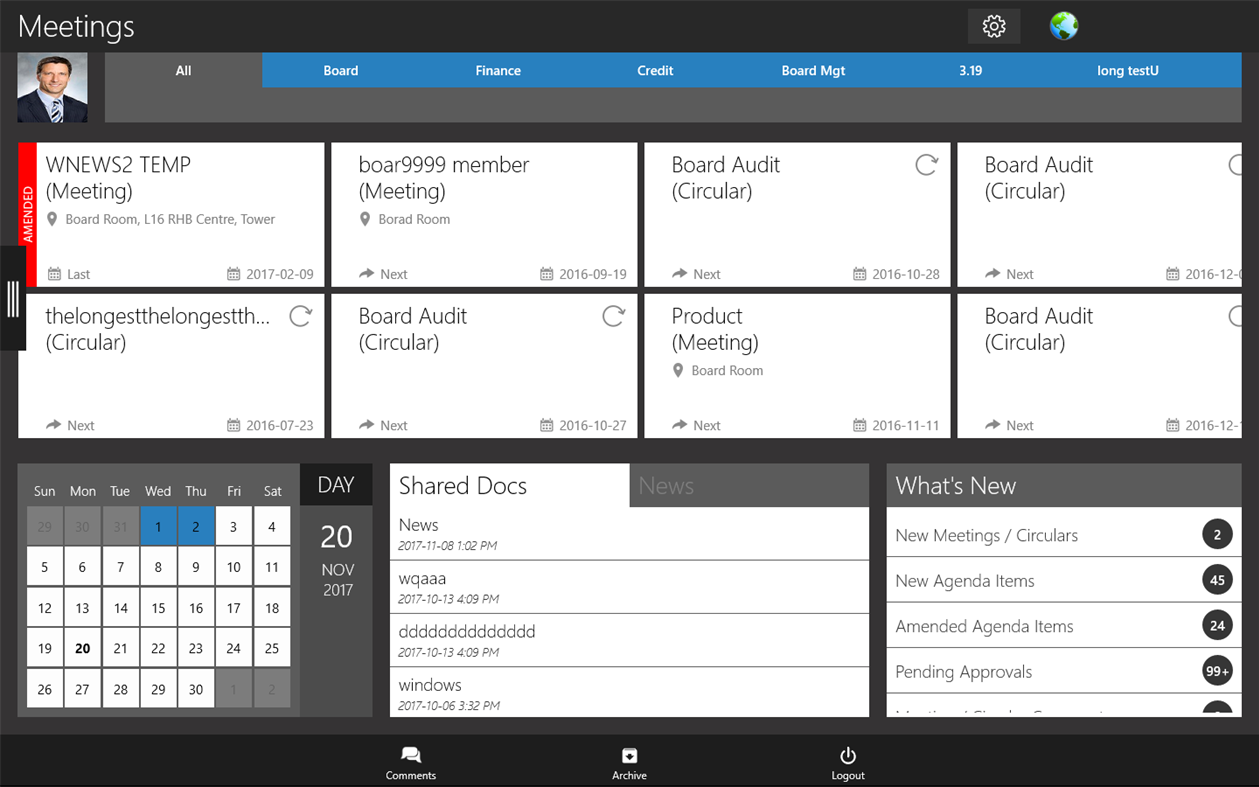Open the settings gear icon
Screen dimensions: 1259x787
pos(993,25)
